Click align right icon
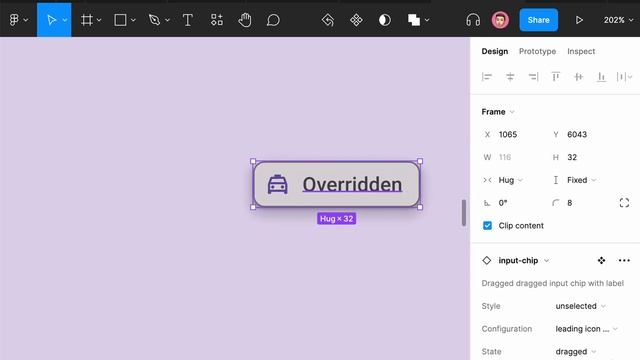 pos(533,76)
